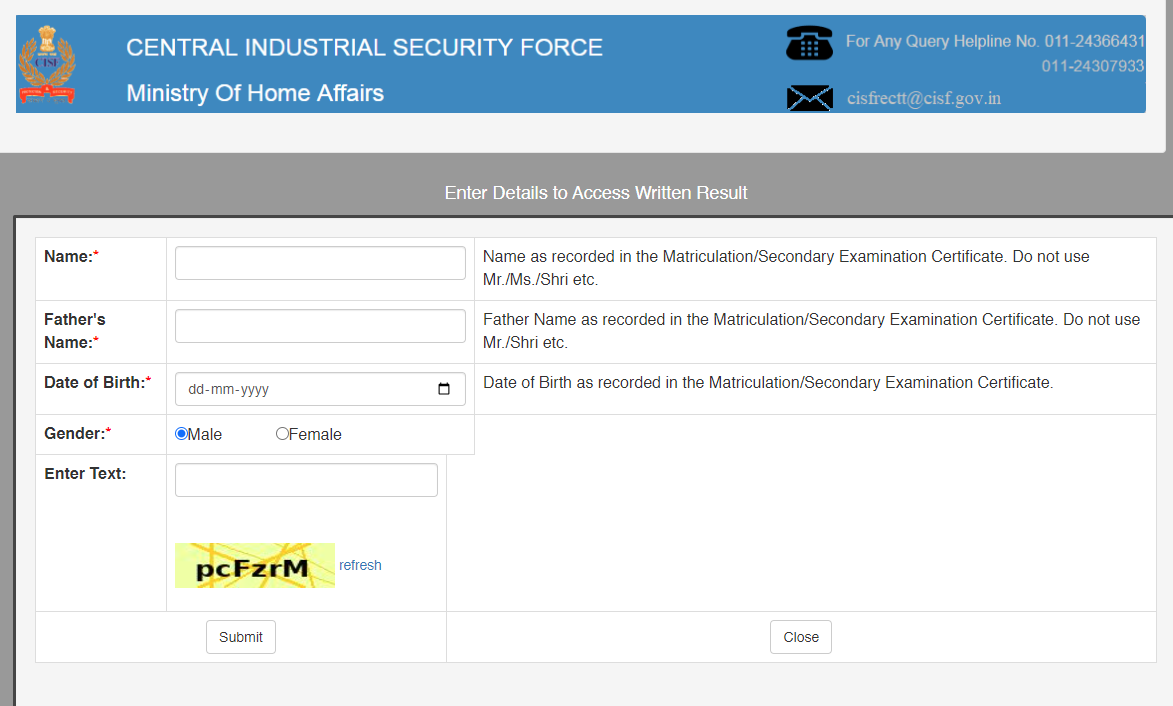The image size is (1173, 706).
Task: Open the Date of Birth calendar picker
Action: point(445,389)
